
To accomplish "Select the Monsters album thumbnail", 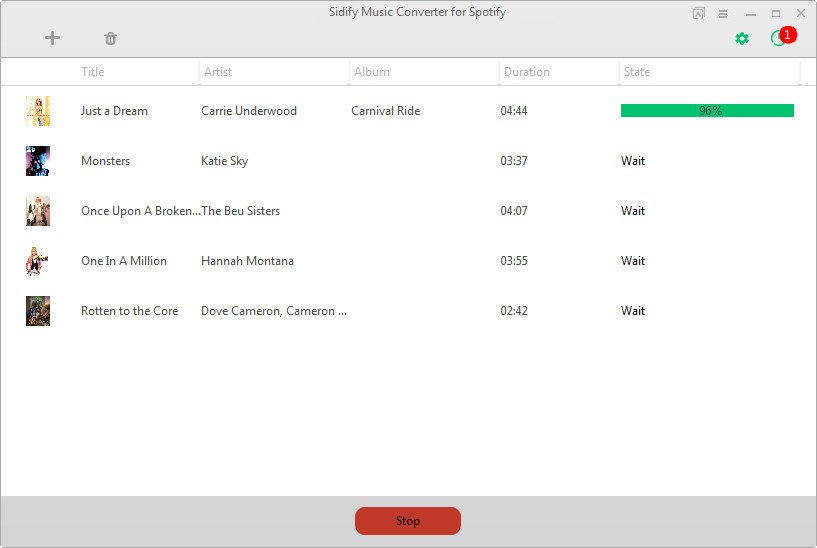I will (38, 161).
